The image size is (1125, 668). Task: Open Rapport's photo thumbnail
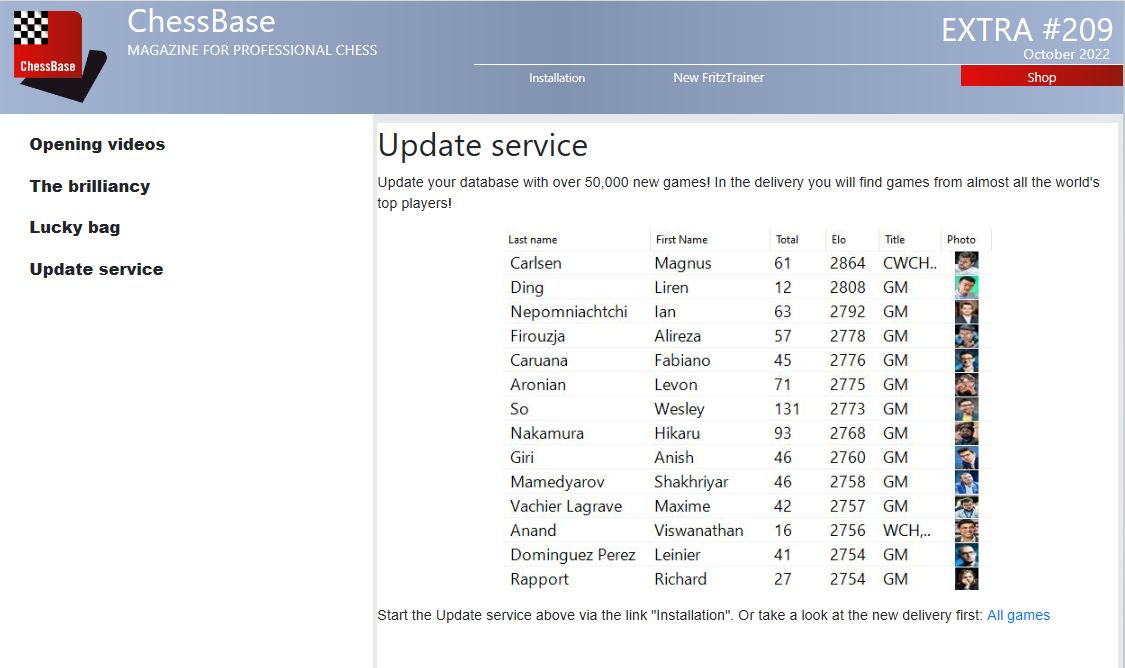click(x=966, y=579)
